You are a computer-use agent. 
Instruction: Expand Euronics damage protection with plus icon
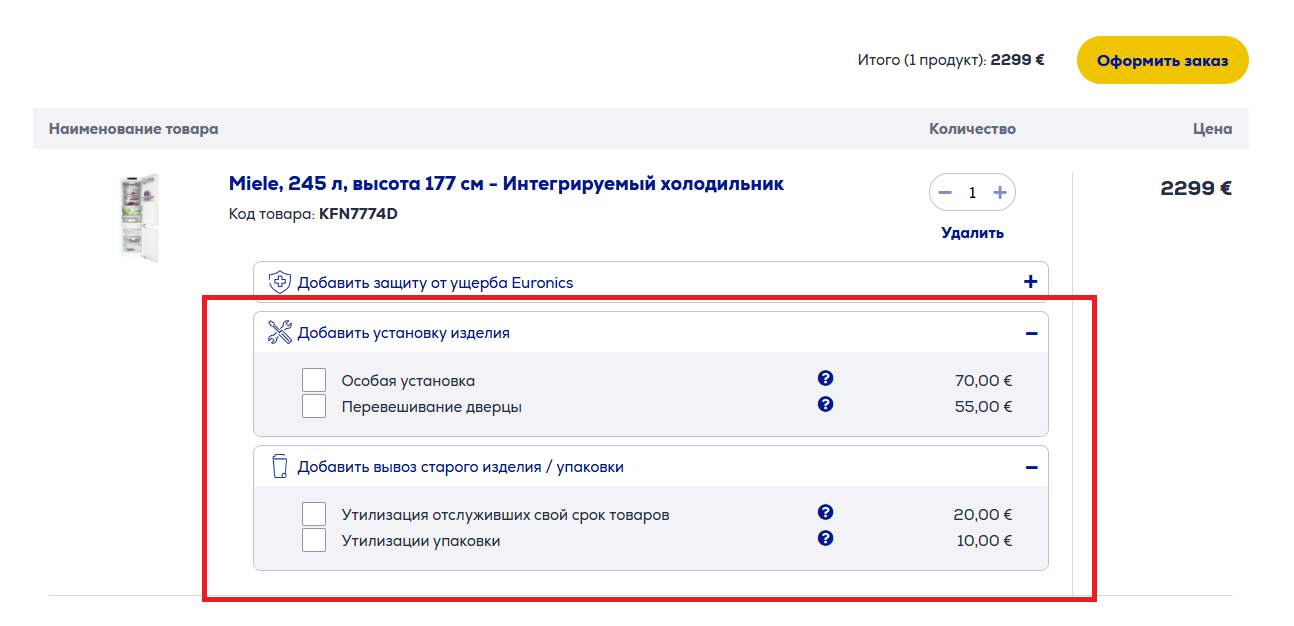1031,282
